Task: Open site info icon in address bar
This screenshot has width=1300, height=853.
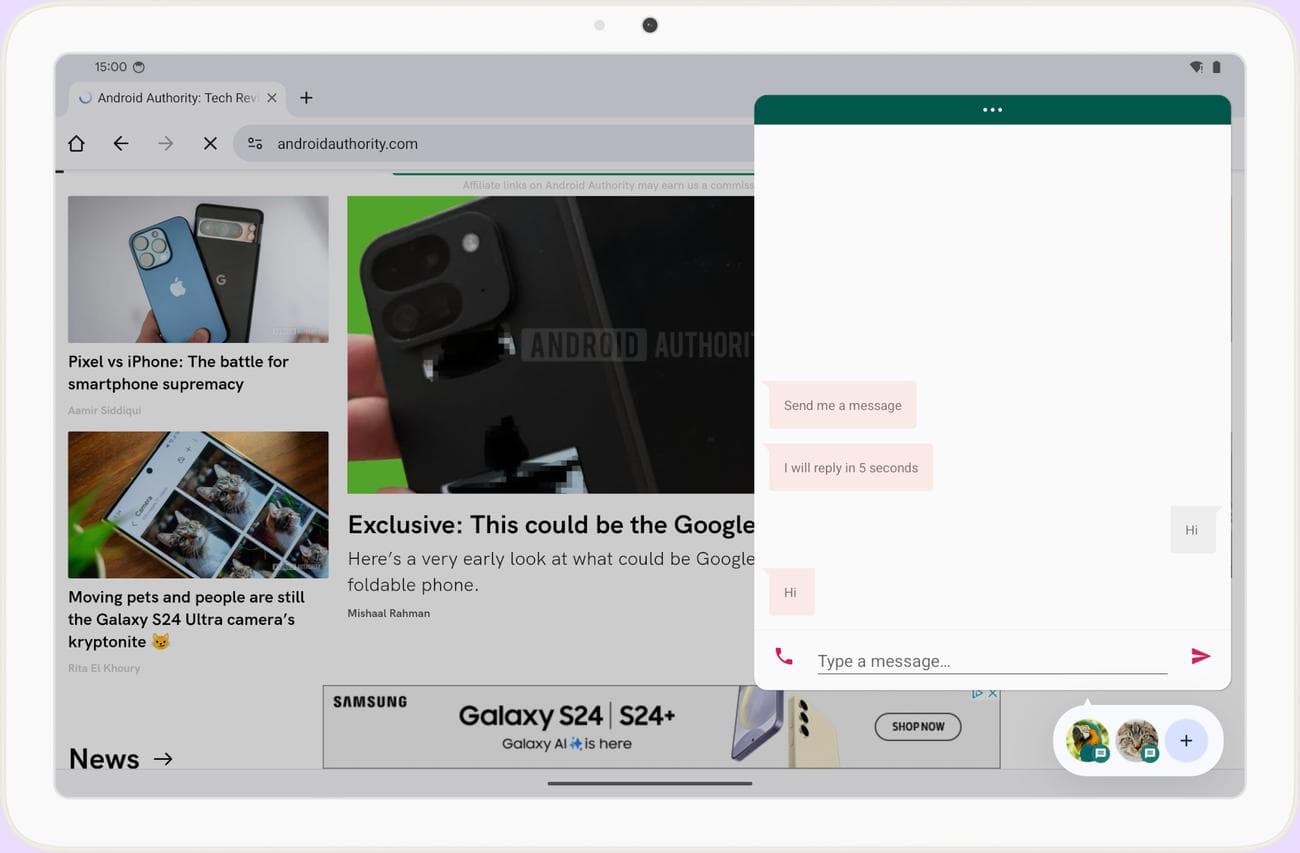Action: 255,144
